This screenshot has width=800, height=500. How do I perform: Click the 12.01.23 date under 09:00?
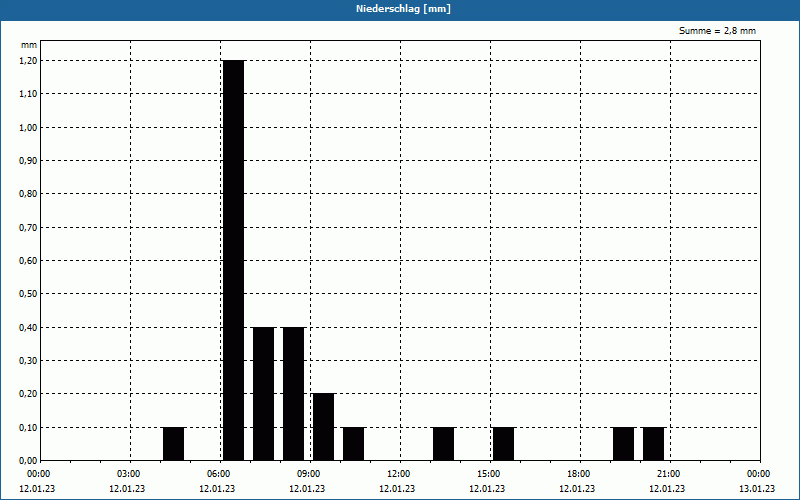(307, 489)
